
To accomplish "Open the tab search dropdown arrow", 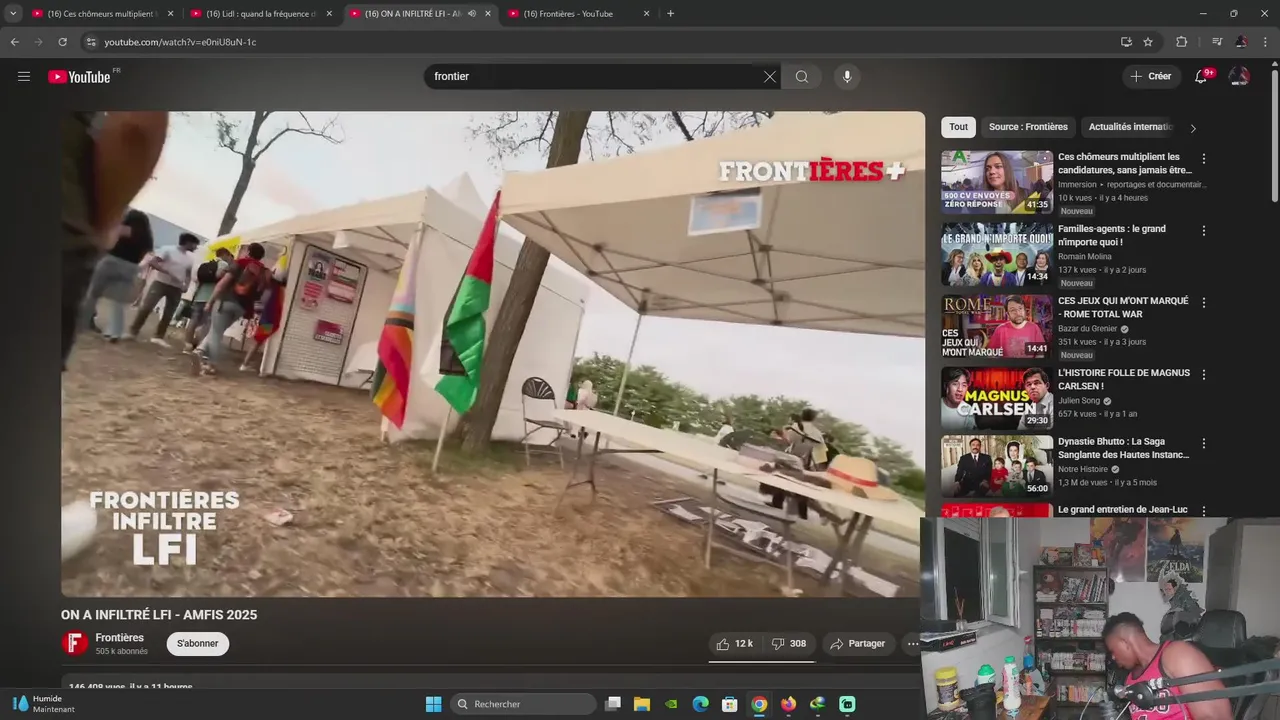I will pos(13,14).
